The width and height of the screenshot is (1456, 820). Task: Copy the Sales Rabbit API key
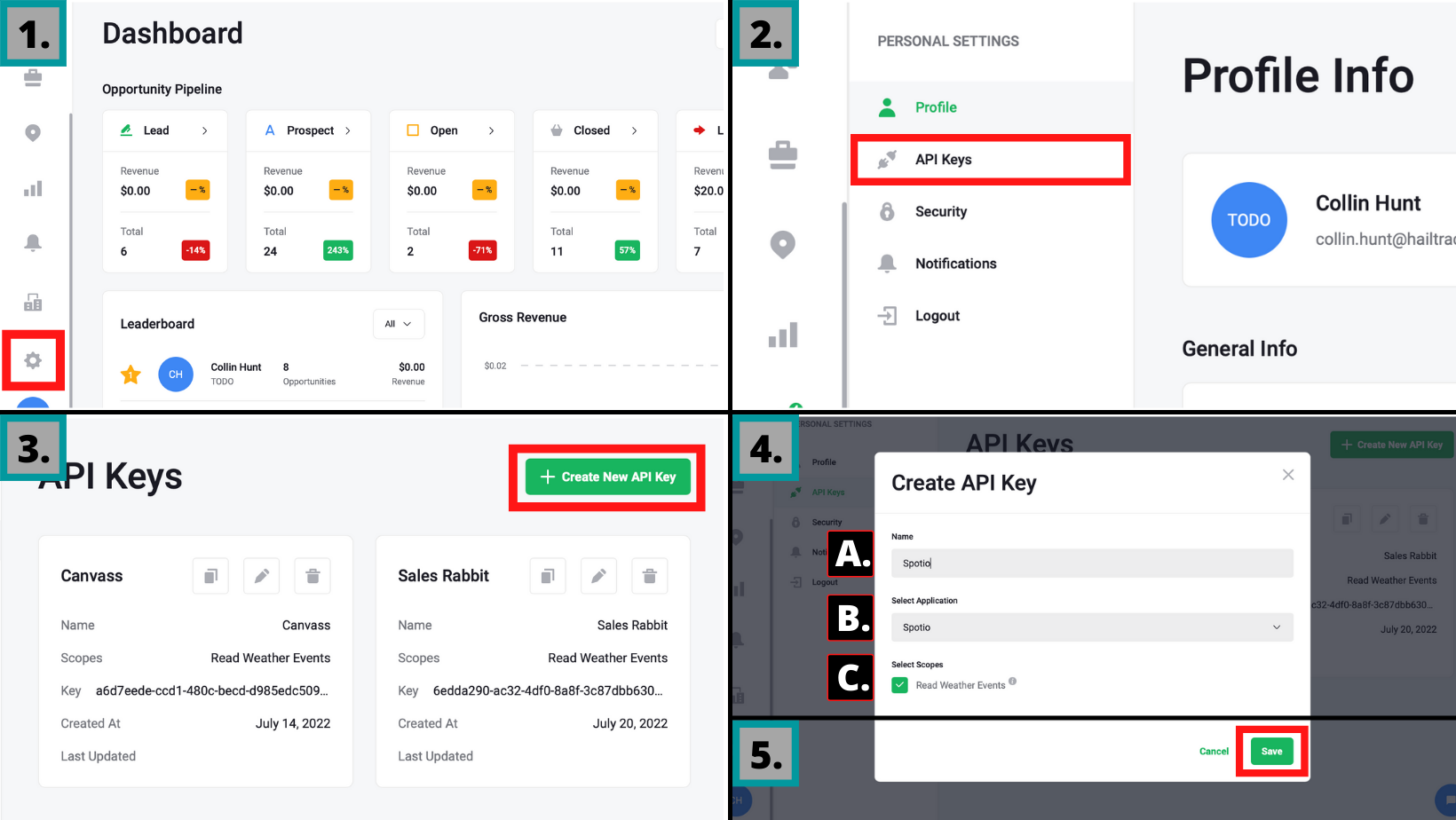[548, 576]
